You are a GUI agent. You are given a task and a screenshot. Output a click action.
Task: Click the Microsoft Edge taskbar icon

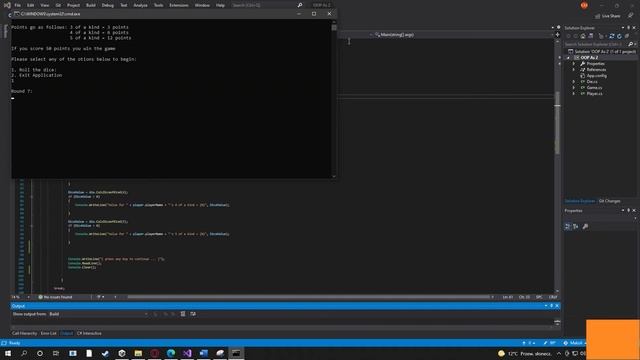[171, 353]
